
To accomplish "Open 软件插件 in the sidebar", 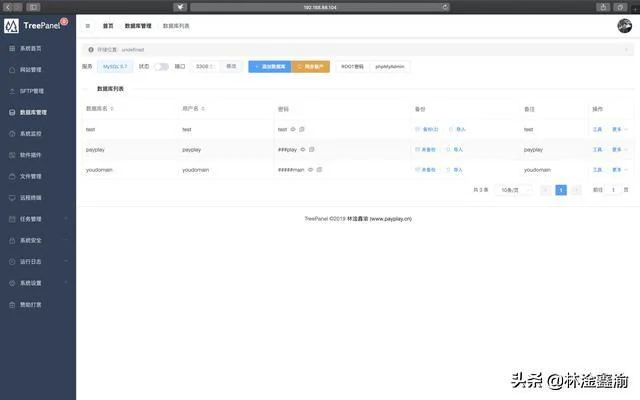I will [x=31, y=155].
